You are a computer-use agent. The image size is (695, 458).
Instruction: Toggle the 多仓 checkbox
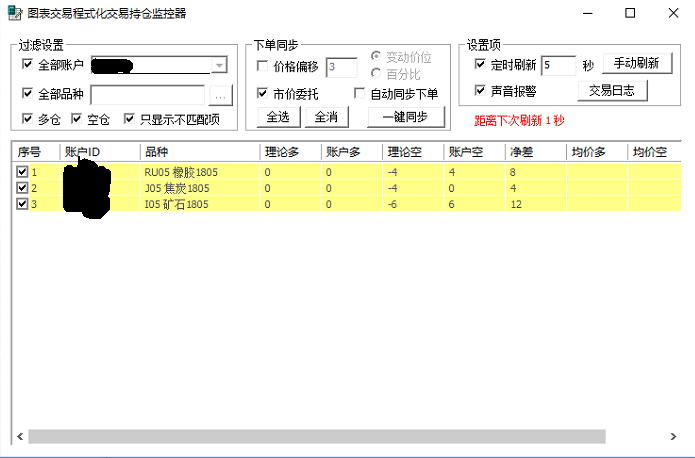point(28,120)
